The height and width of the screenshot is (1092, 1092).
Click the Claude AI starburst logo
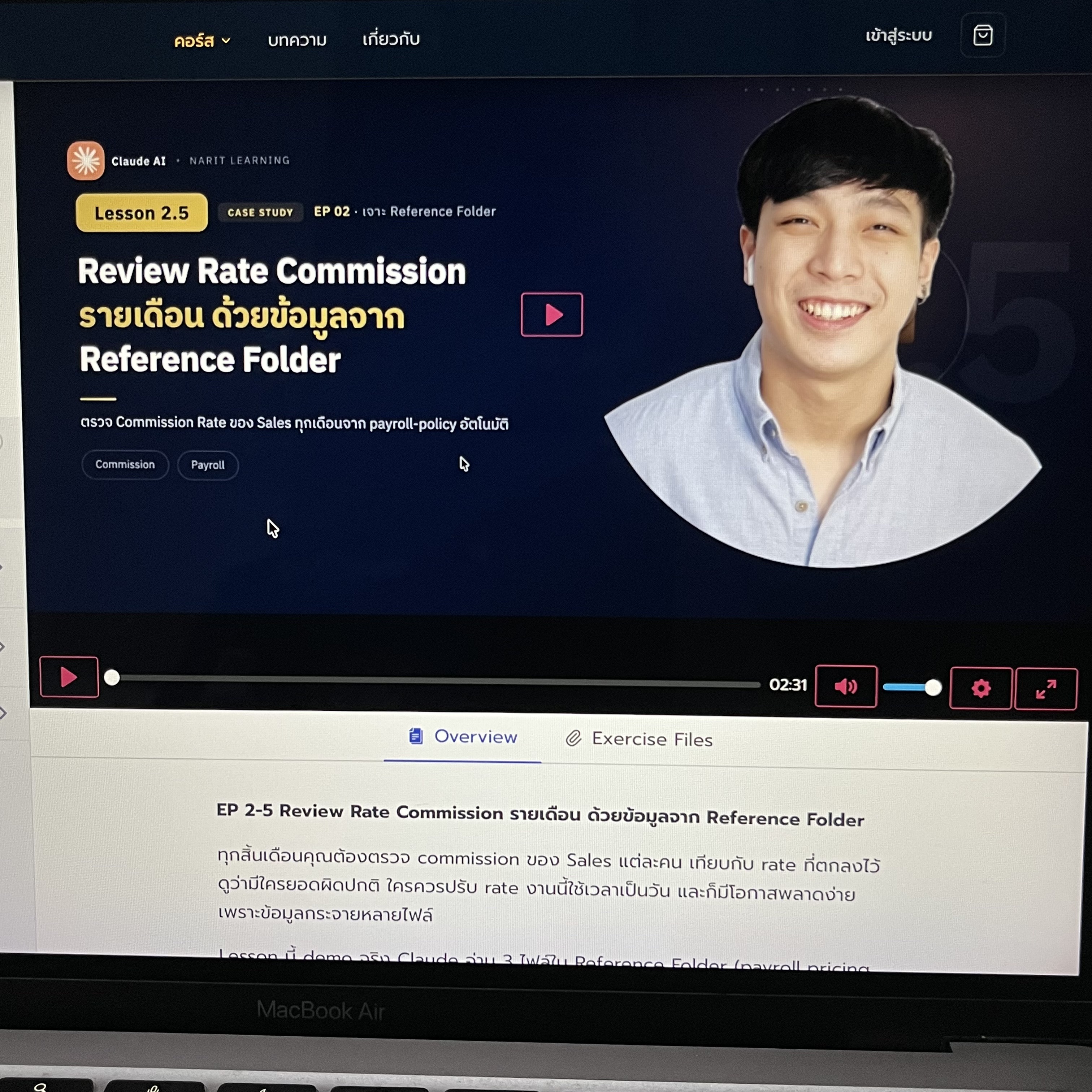pos(86,161)
